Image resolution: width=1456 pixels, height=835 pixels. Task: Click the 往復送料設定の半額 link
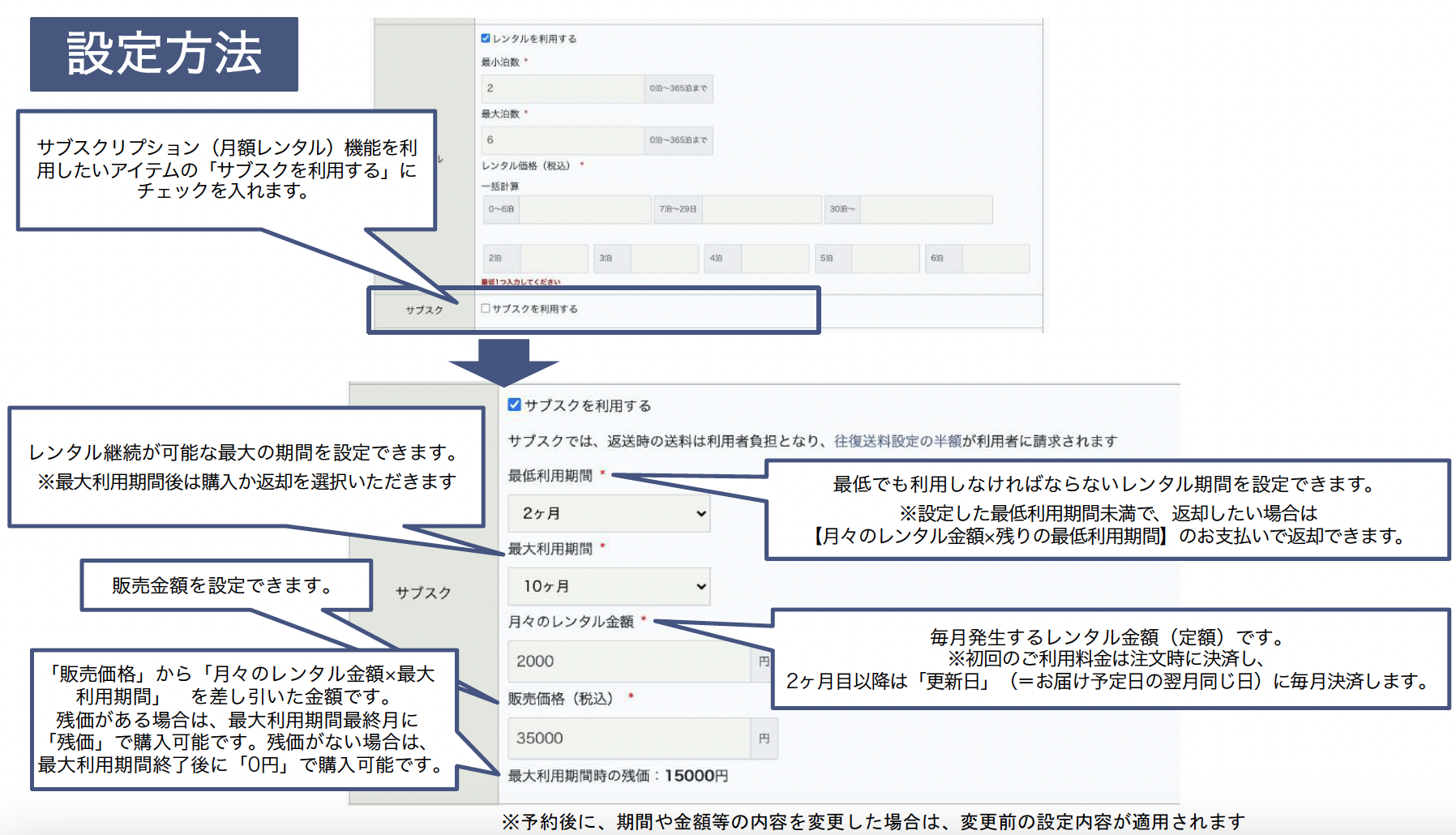pos(897,441)
